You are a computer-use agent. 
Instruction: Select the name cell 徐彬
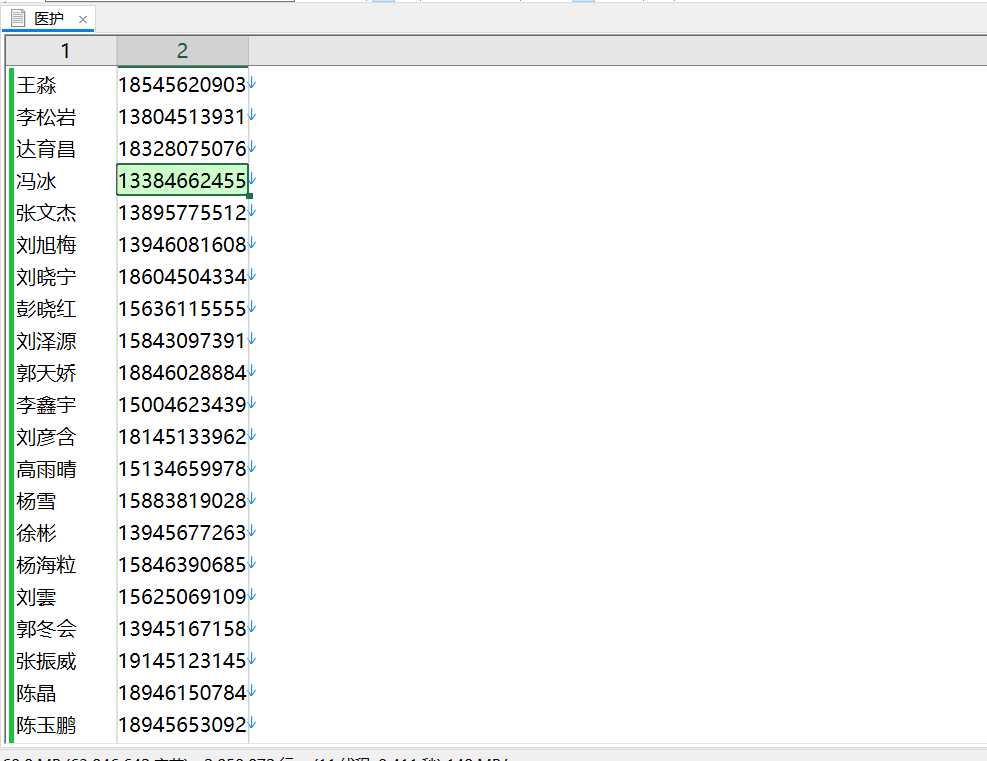click(x=37, y=533)
